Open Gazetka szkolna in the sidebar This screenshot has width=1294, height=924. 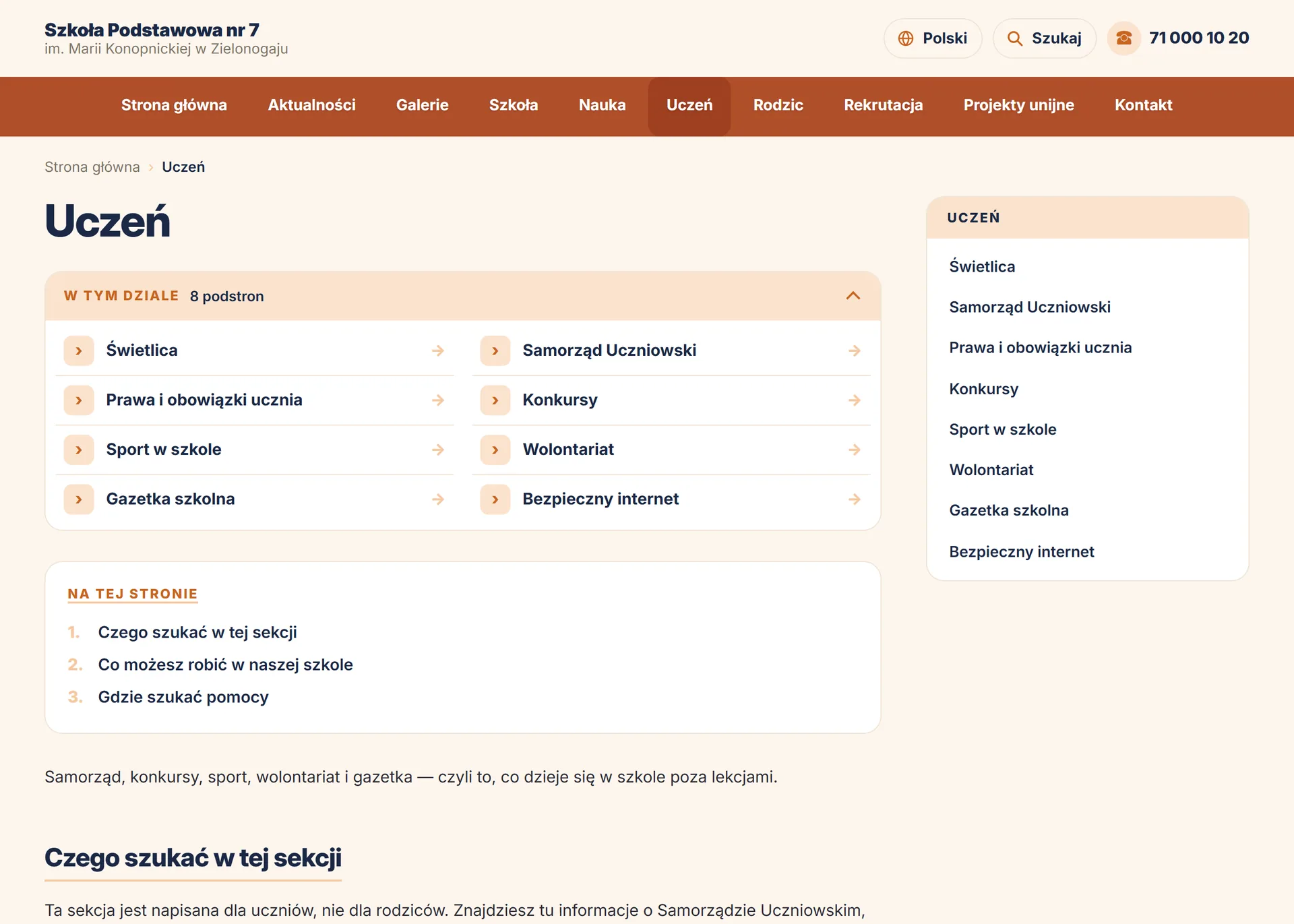click(x=1009, y=511)
